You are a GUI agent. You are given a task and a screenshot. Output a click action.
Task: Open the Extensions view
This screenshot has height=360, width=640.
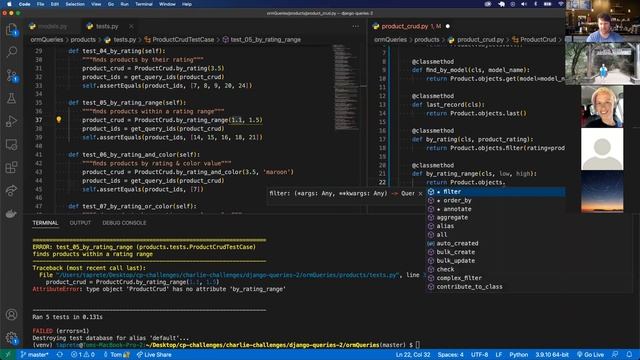pyautogui.click(x=11, y=167)
